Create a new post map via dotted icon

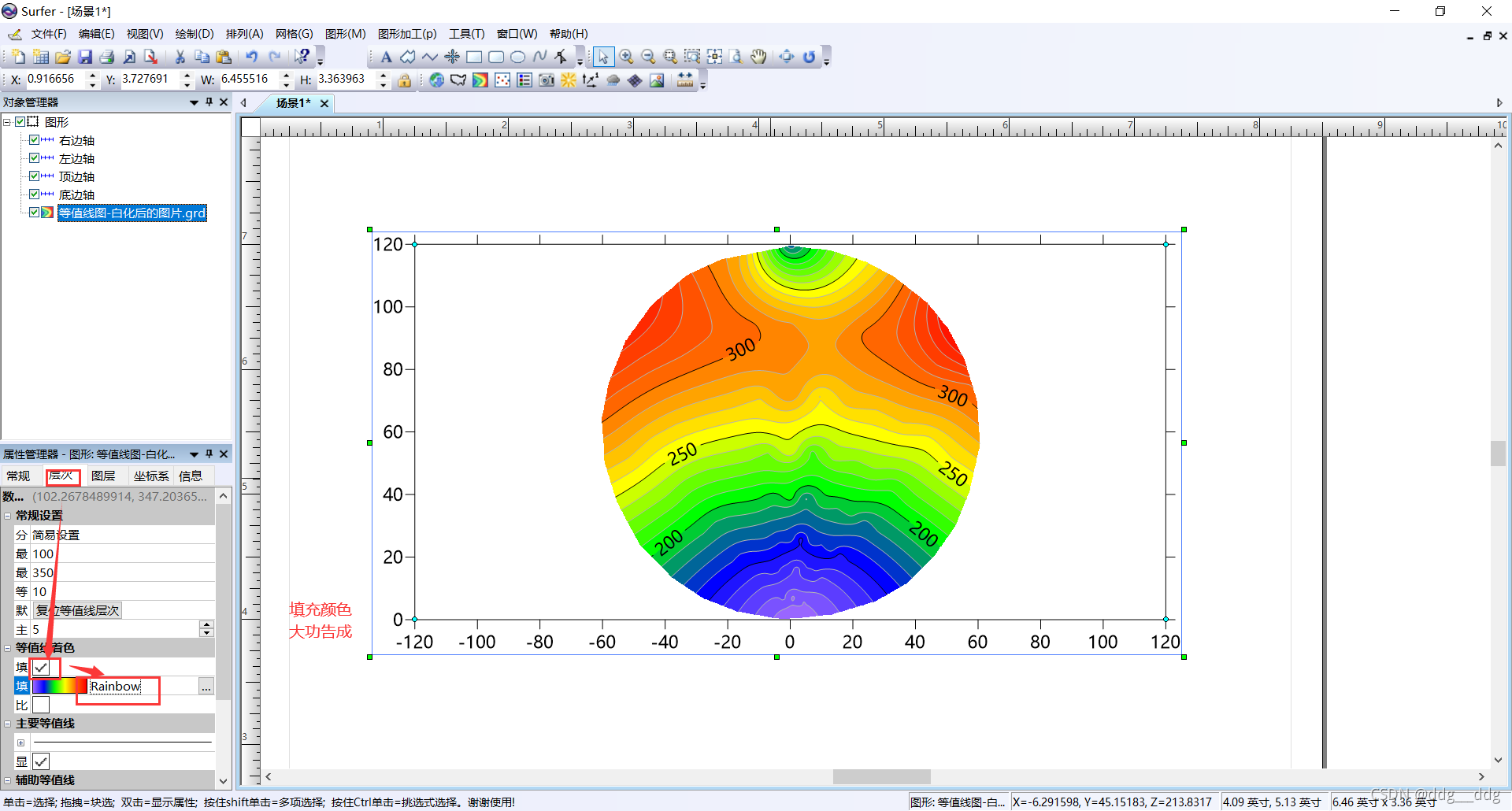pyautogui.click(x=502, y=80)
